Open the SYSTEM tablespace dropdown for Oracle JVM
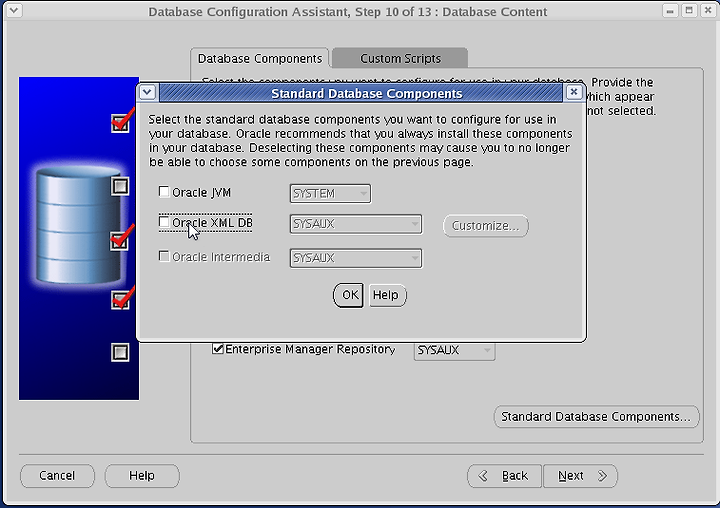720x508 pixels. (330, 193)
